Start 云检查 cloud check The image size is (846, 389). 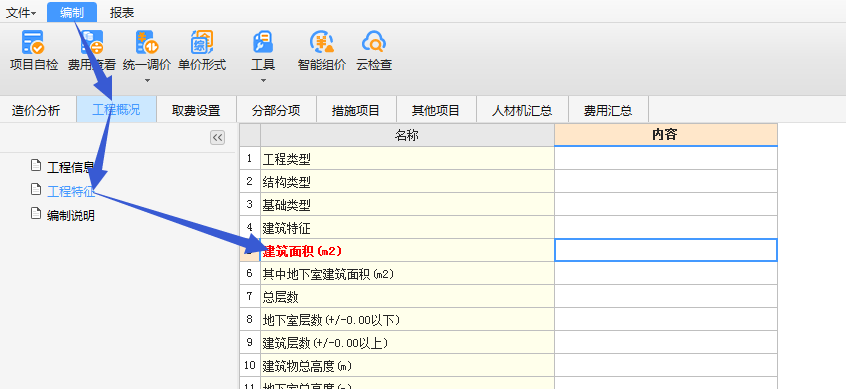point(374,51)
